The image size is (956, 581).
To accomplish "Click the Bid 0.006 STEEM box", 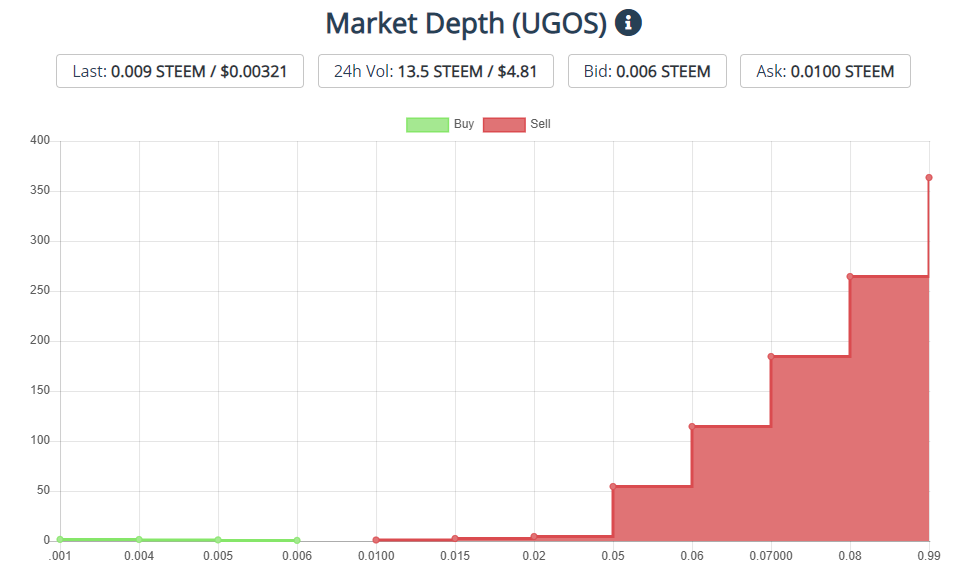I will pos(647,71).
